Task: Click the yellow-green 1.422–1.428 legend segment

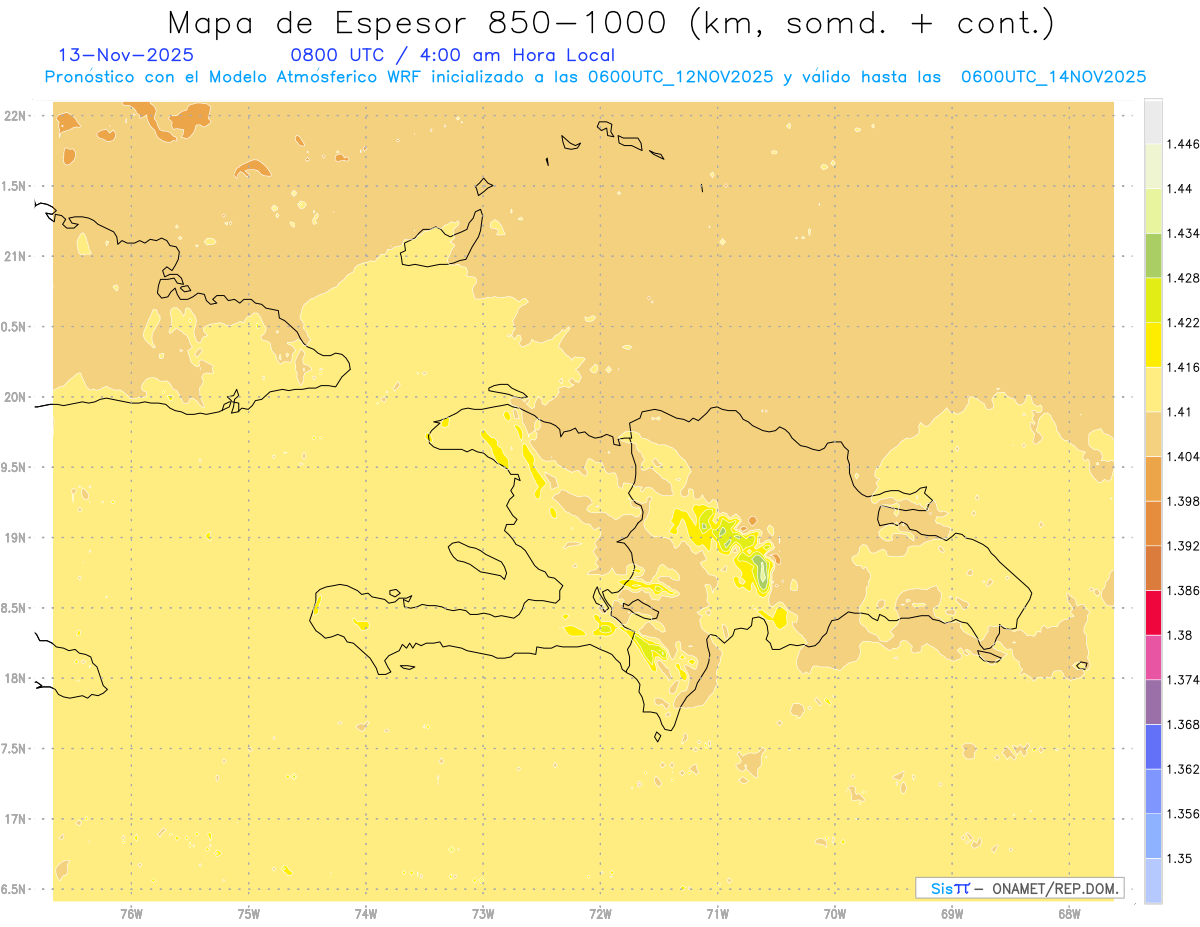Action: point(1153,300)
